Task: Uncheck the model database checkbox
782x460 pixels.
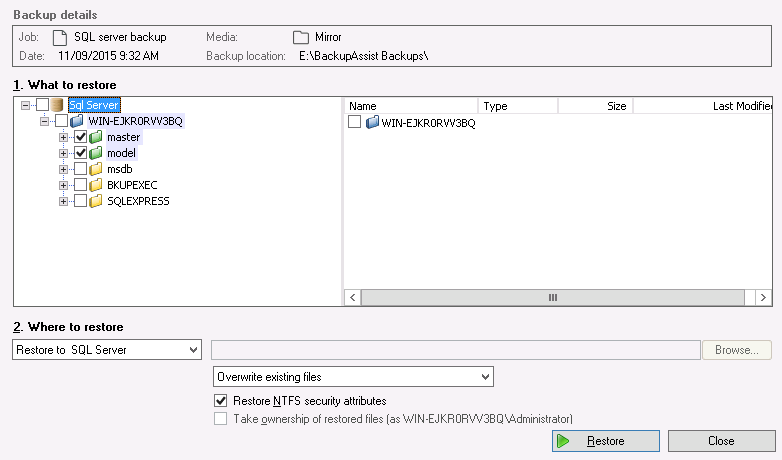Action: 80,153
